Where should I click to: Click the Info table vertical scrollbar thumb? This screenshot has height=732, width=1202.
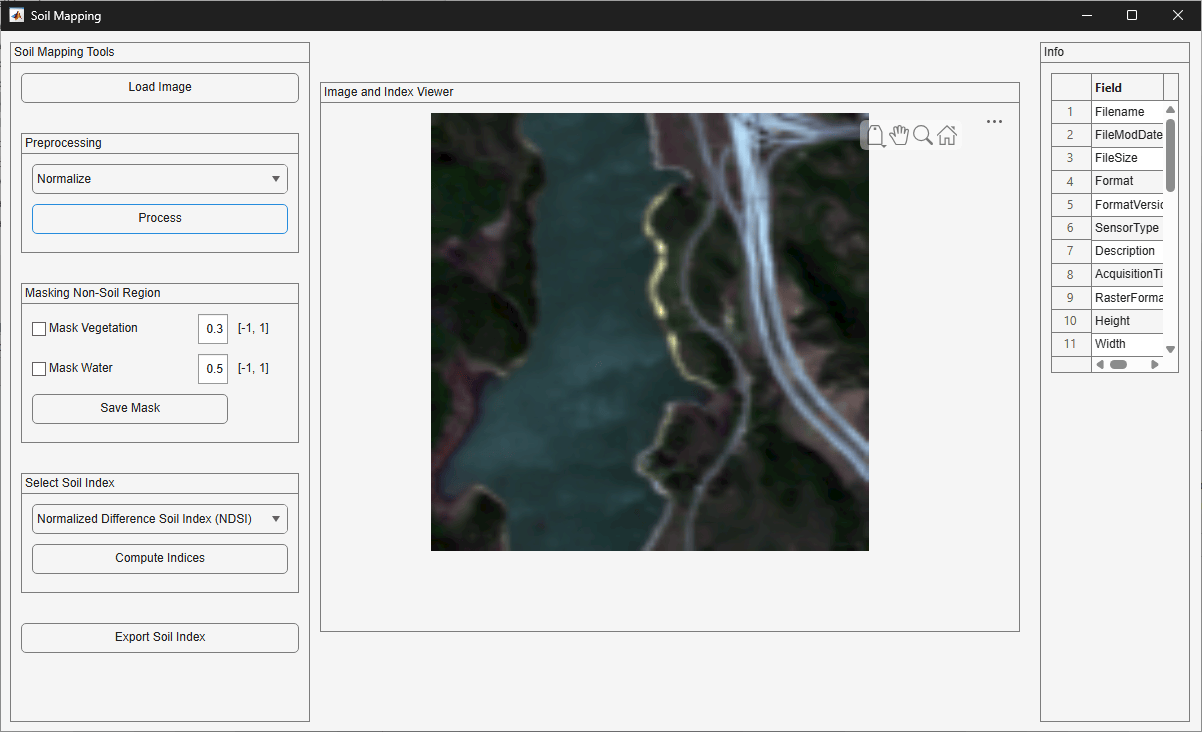click(x=1170, y=155)
